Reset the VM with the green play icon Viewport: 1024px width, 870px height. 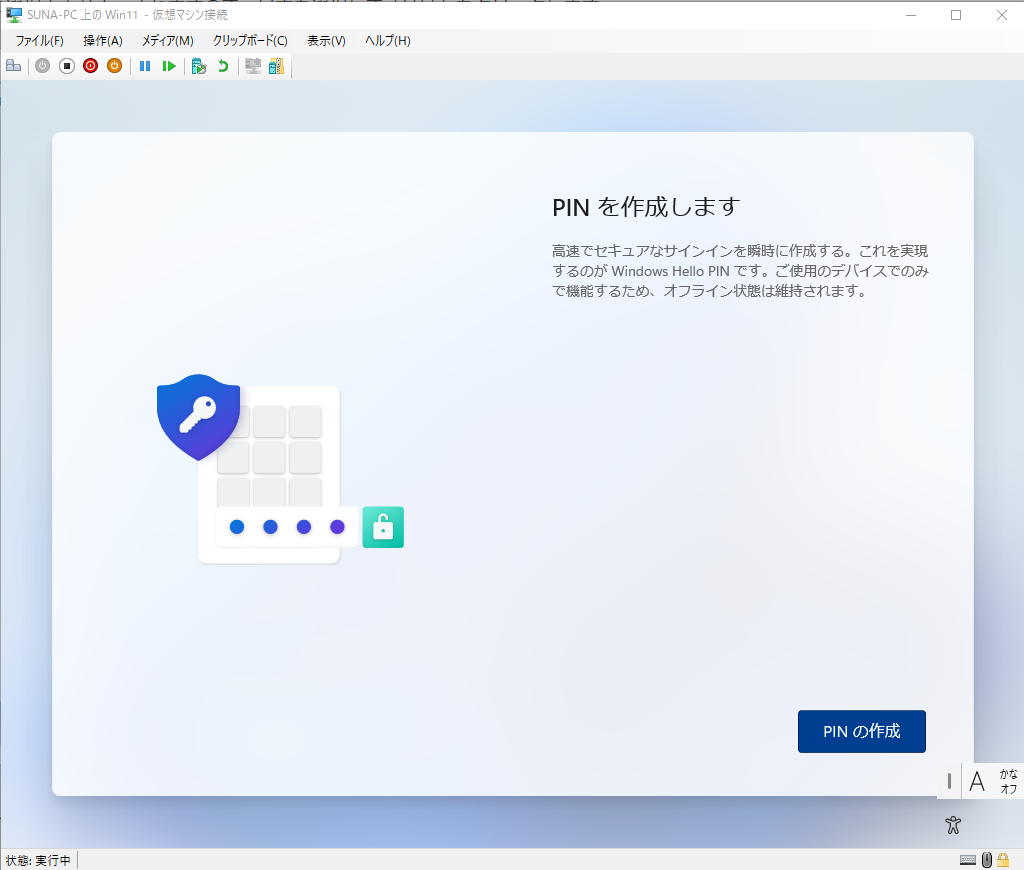pyautogui.click(x=168, y=66)
